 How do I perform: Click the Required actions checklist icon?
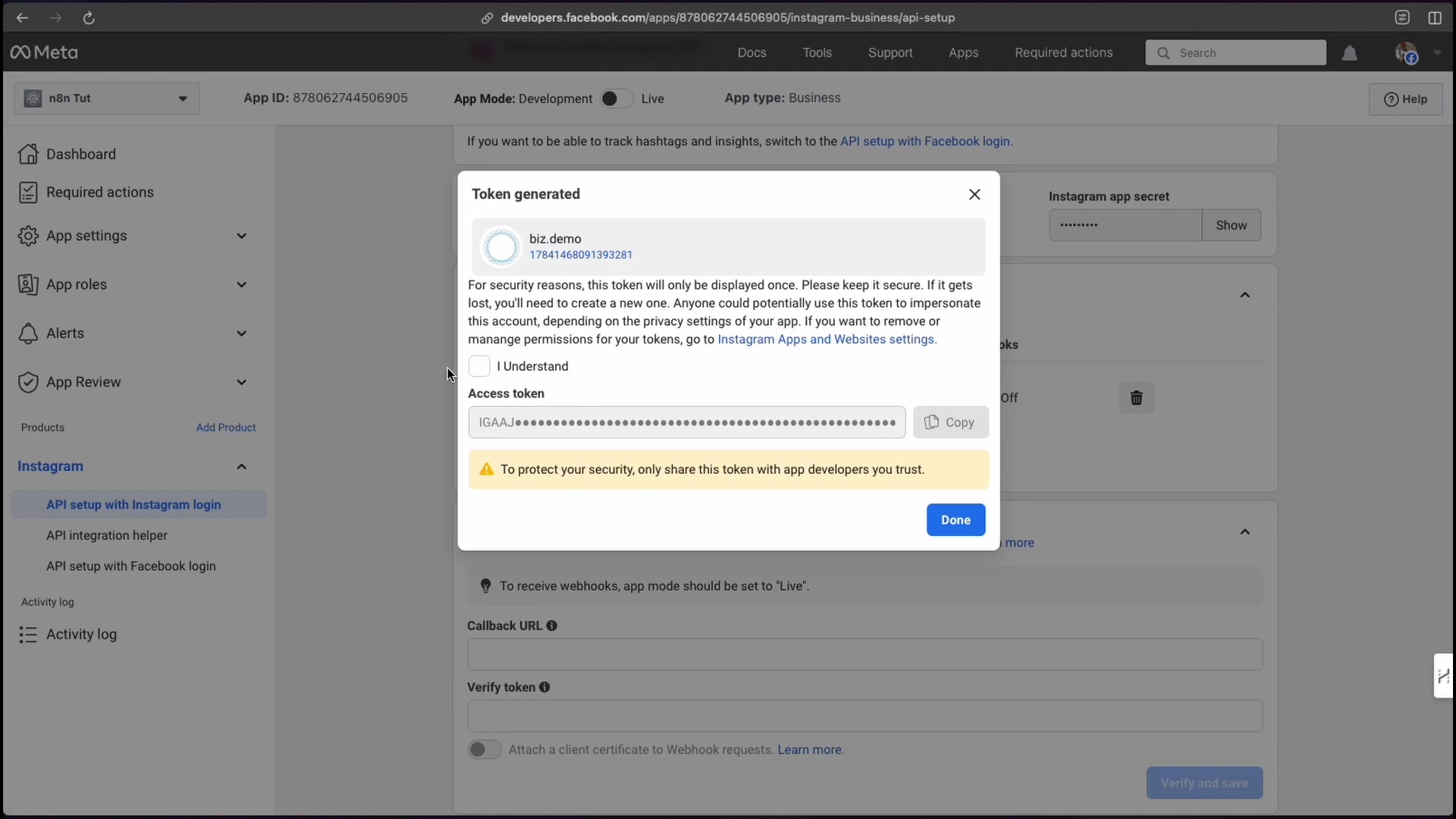[x=28, y=193]
